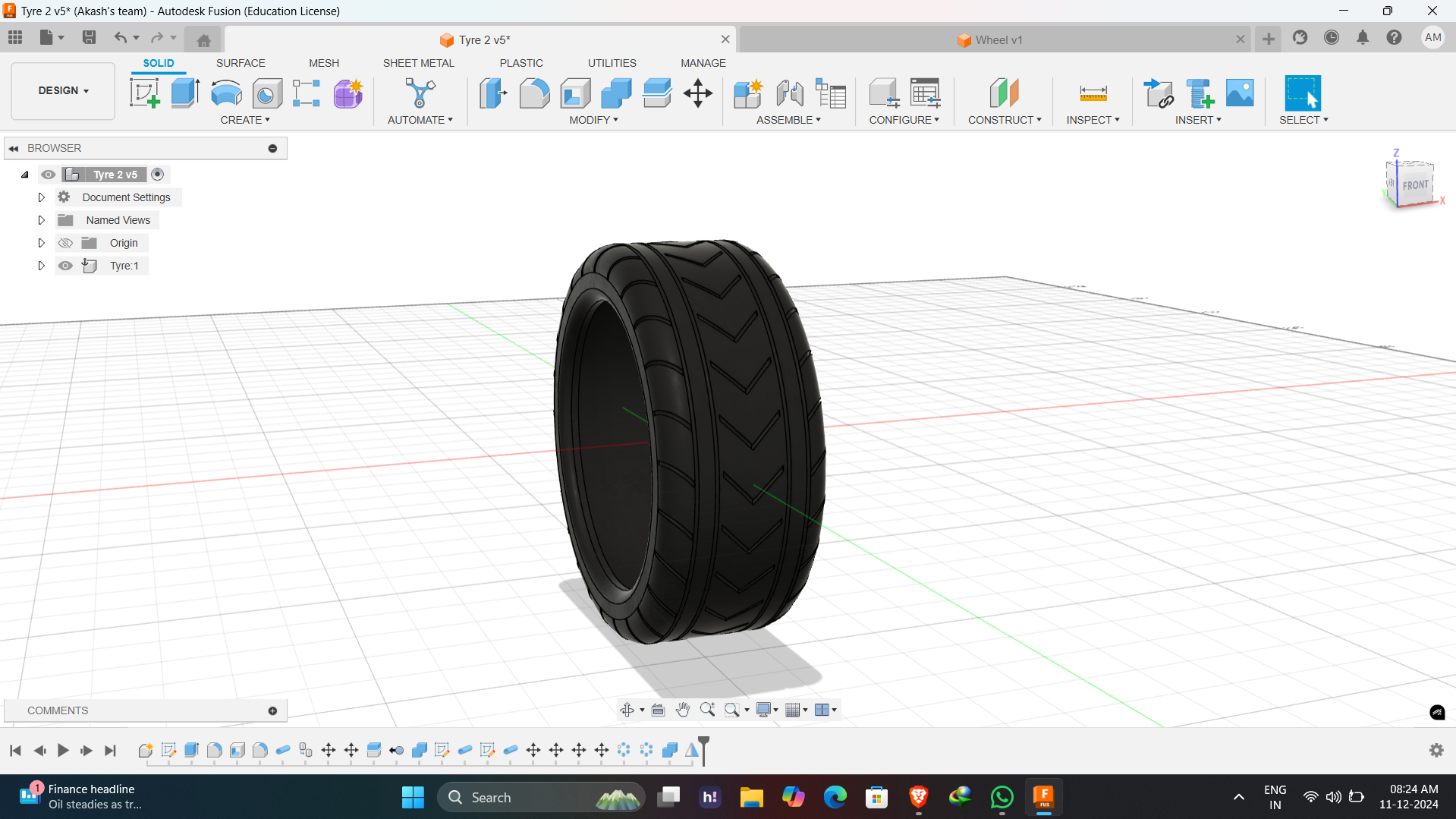The image size is (1456, 819).
Task: Select the Hole tool
Action: click(x=267, y=93)
